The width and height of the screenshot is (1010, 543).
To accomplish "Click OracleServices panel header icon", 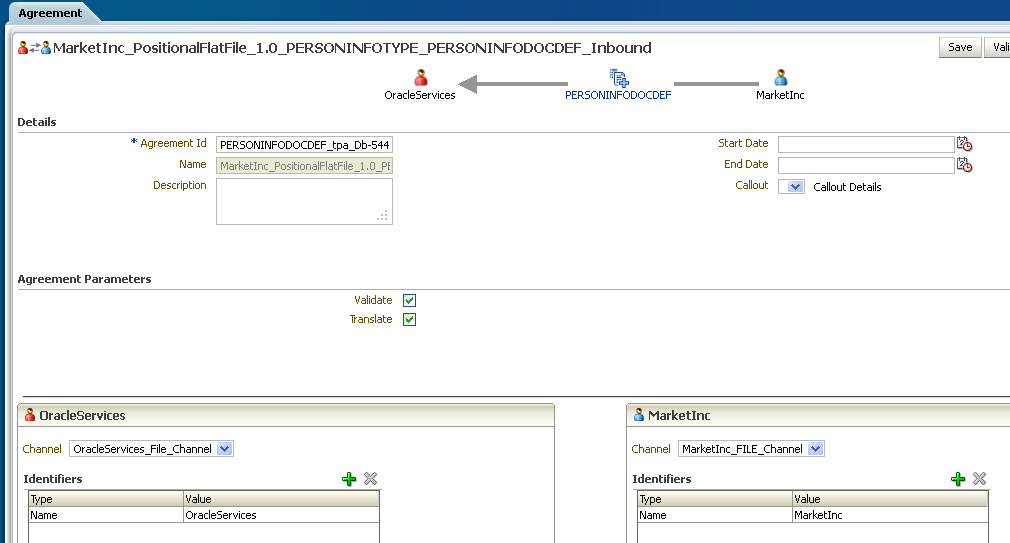I will point(30,415).
